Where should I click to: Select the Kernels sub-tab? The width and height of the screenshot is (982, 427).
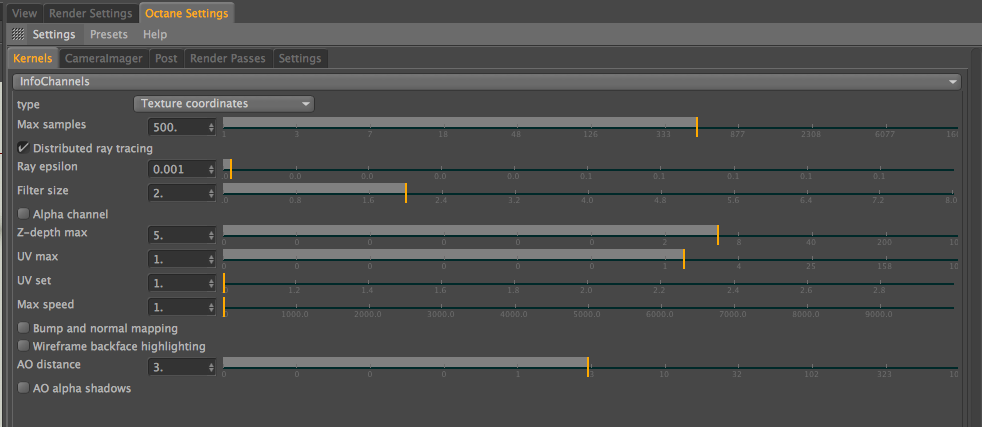pyautogui.click(x=33, y=58)
